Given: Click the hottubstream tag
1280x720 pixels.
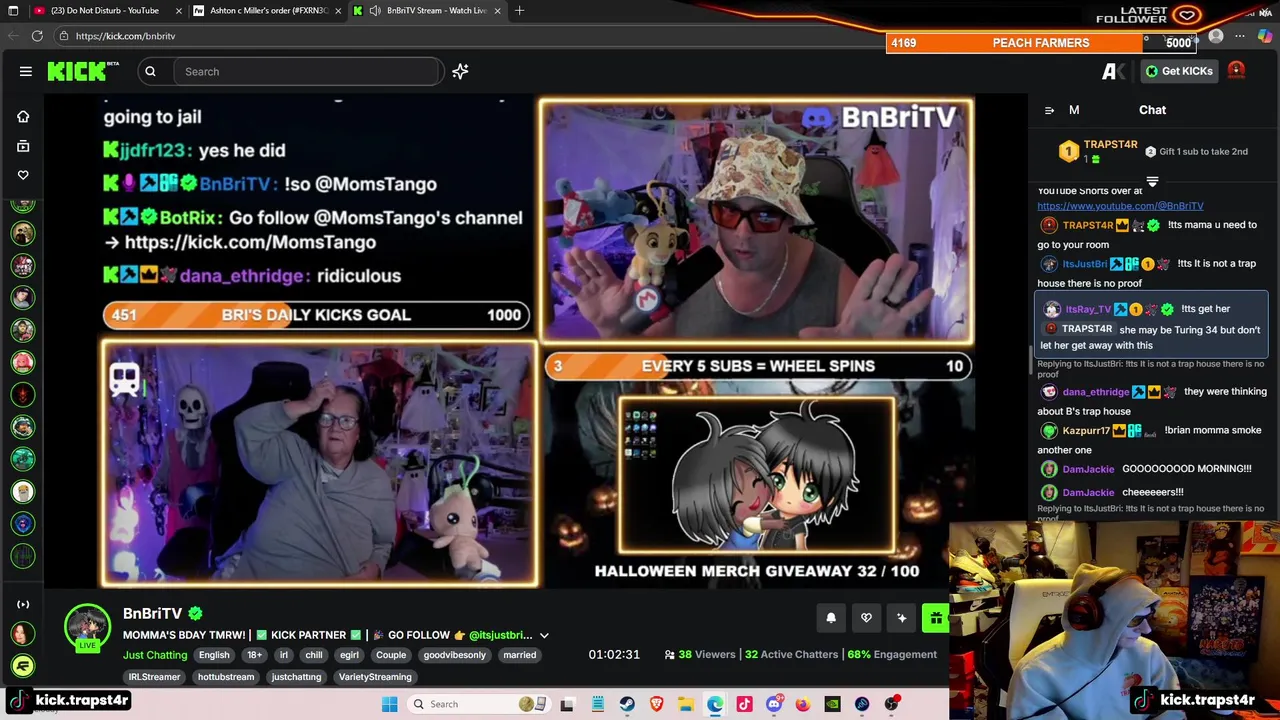Looking at the screenshot, I should [x=226, y=677].
